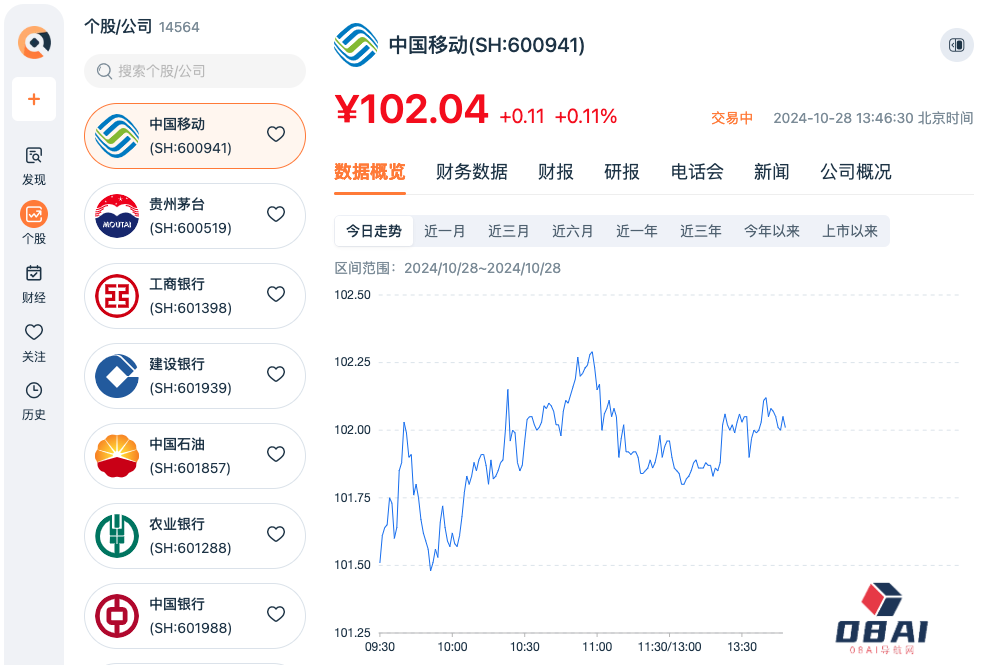Select the 近一月 chart range
Viewport: 989px width, 665px height.
445,231
